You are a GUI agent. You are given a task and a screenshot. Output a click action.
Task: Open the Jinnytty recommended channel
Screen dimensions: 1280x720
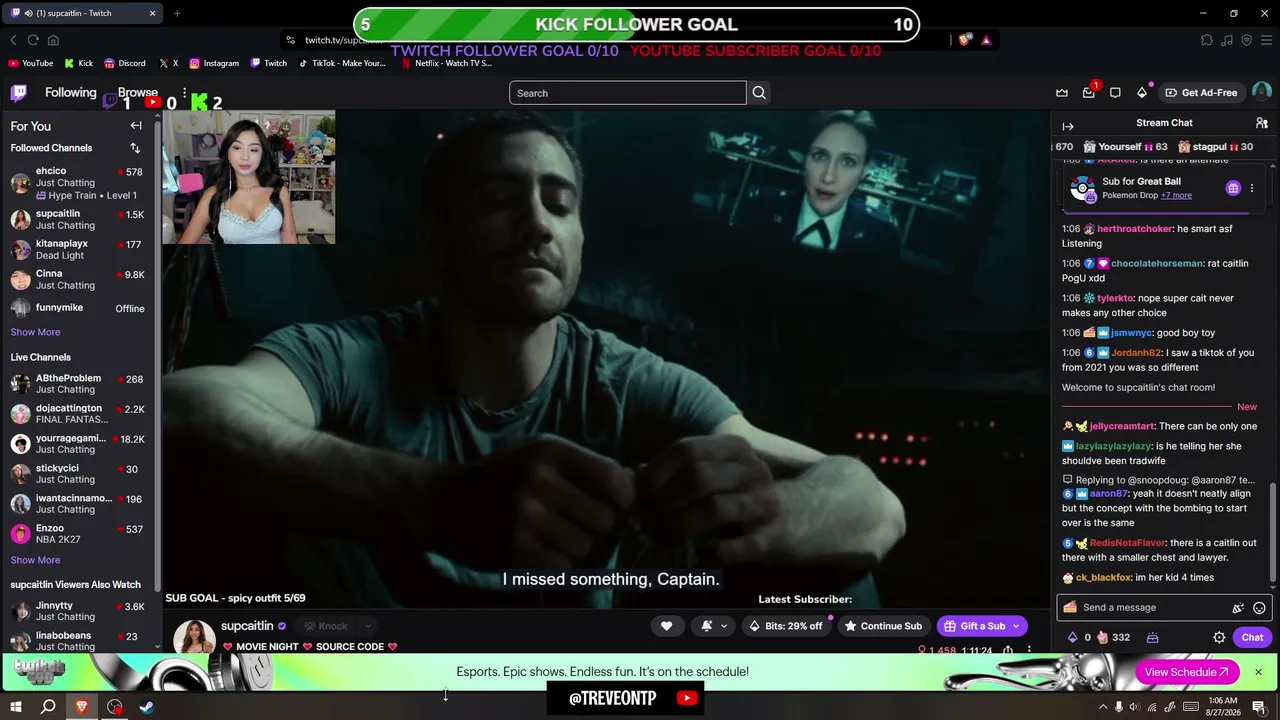pos(78,611)
